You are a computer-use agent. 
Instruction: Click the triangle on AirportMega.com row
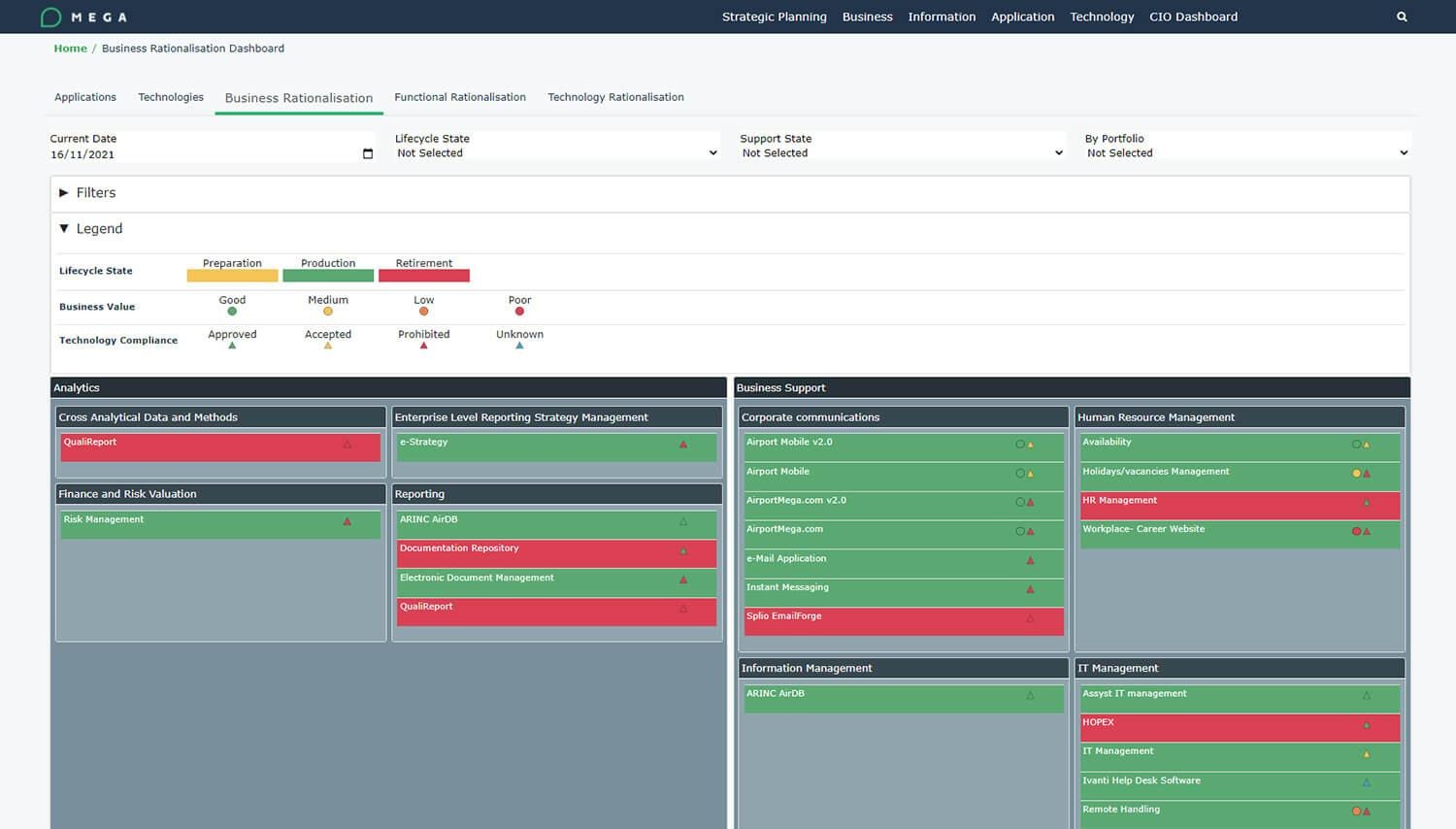[x=1030, y=531]
